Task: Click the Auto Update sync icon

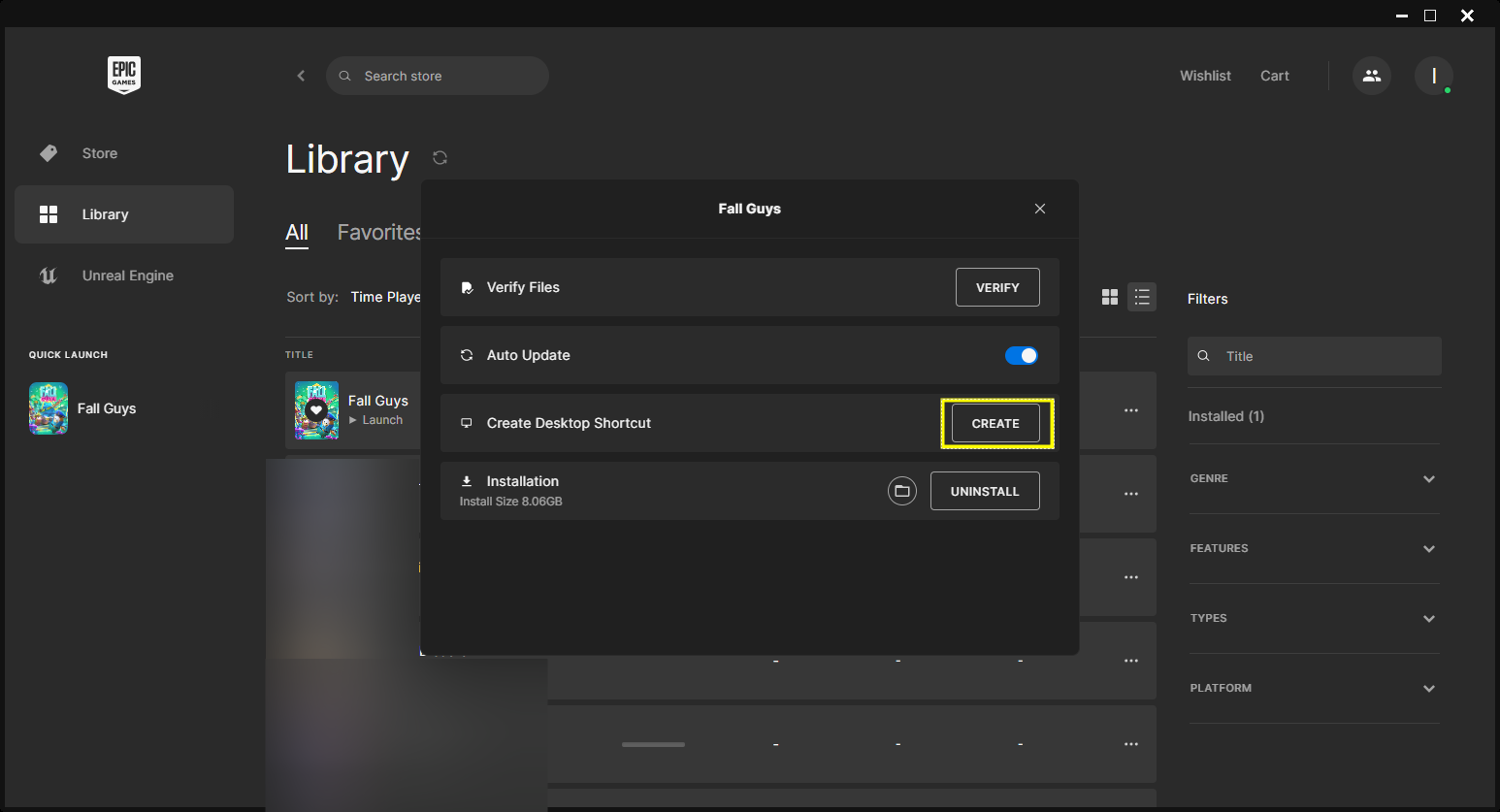Action: (x=467, y=355)
